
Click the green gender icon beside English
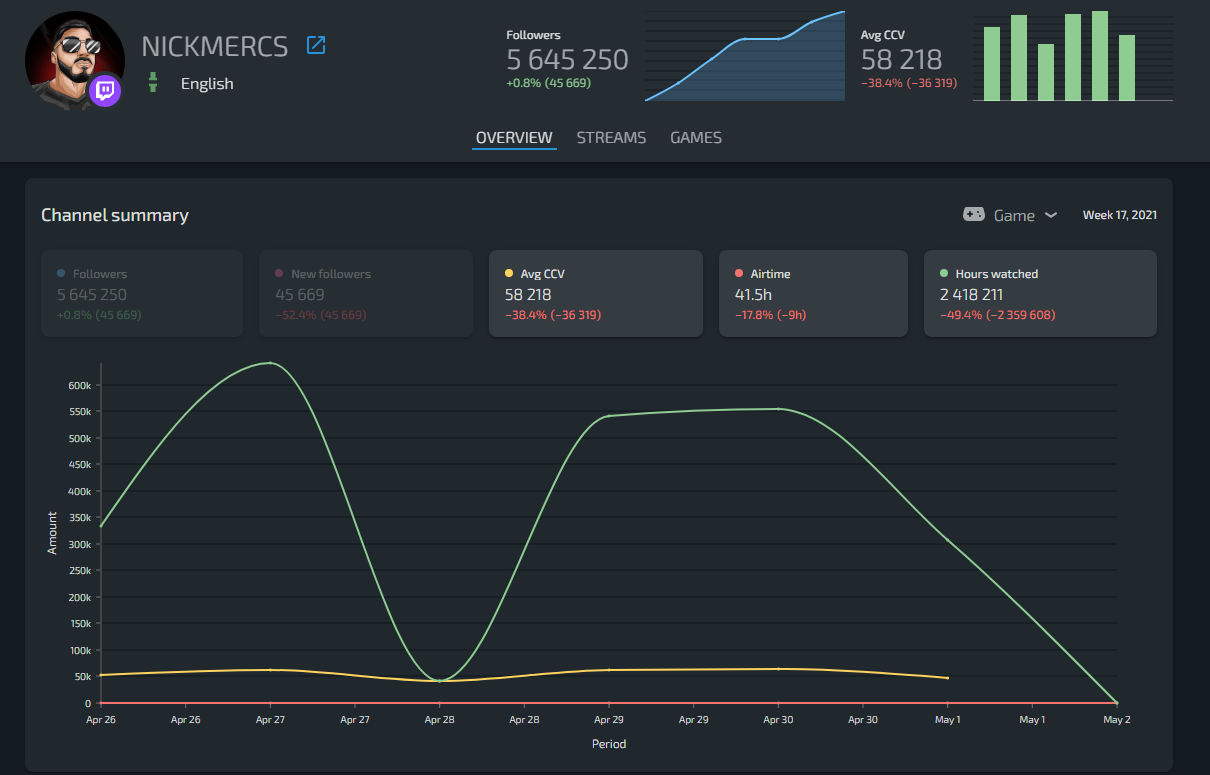(x=153, y=83)
